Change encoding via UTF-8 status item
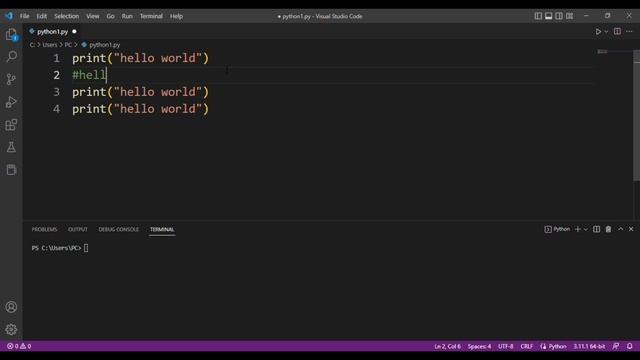 [x=505, y=346]
